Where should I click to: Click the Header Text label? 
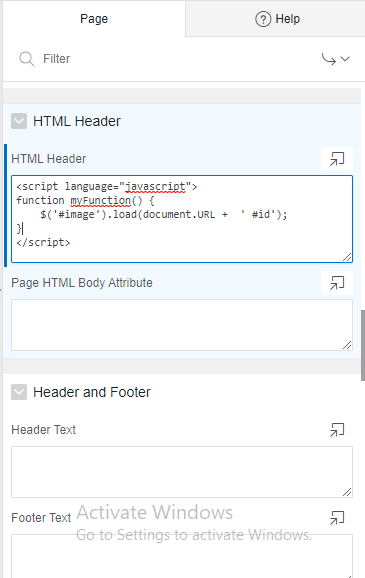tap(43, 430)
